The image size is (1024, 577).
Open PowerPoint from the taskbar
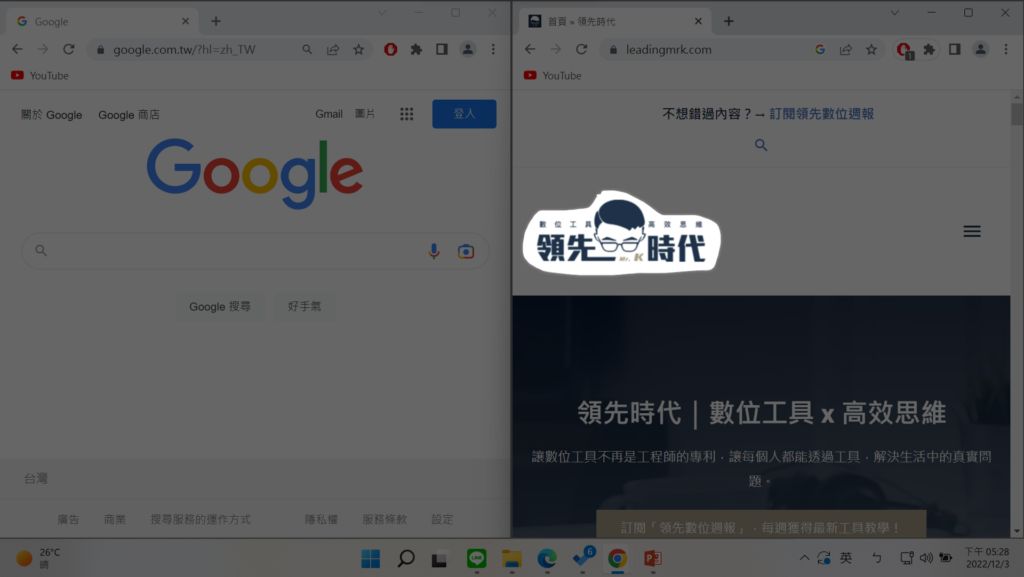652,559
